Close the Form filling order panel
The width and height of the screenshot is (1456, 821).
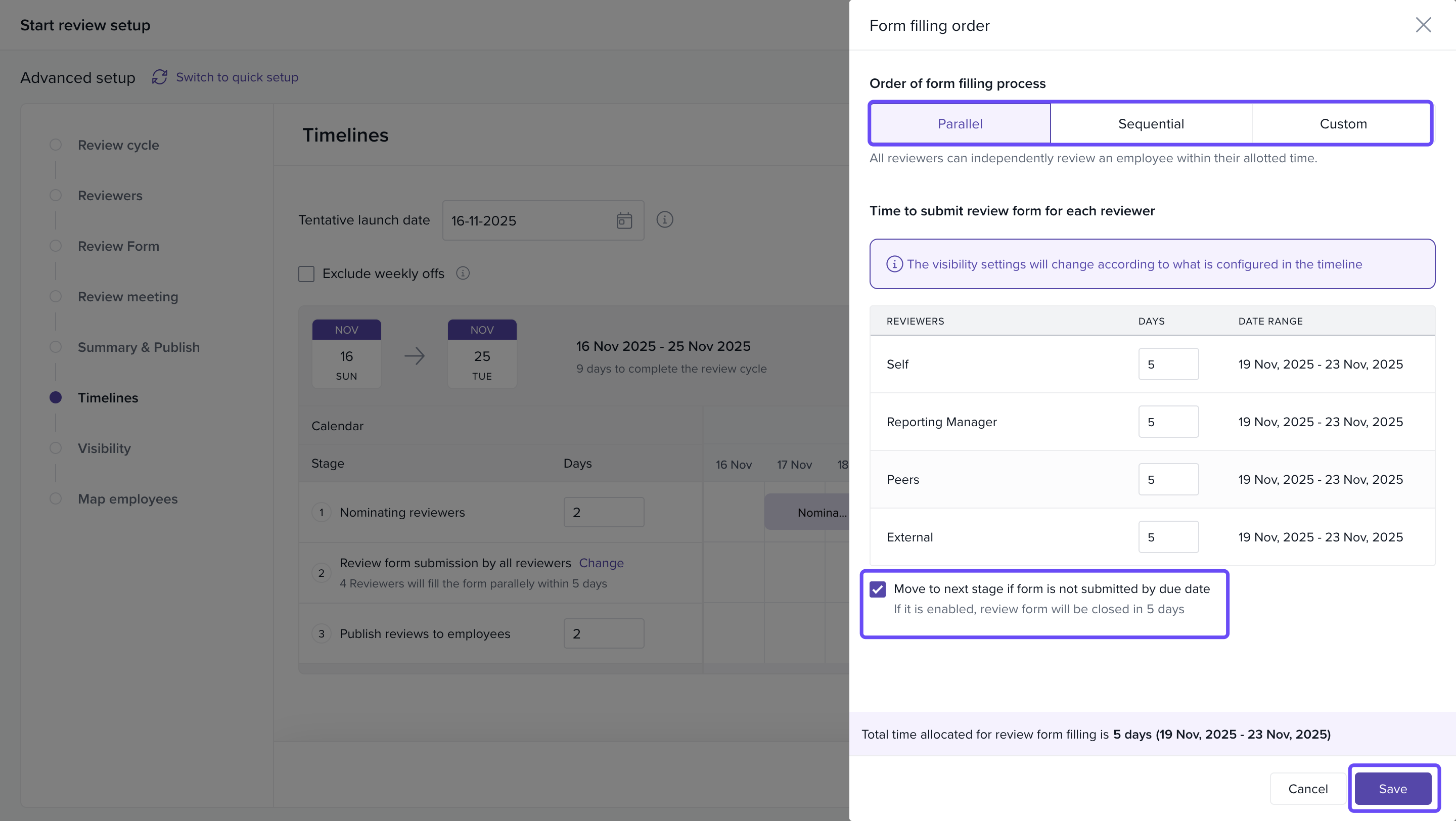(1423, 25)
